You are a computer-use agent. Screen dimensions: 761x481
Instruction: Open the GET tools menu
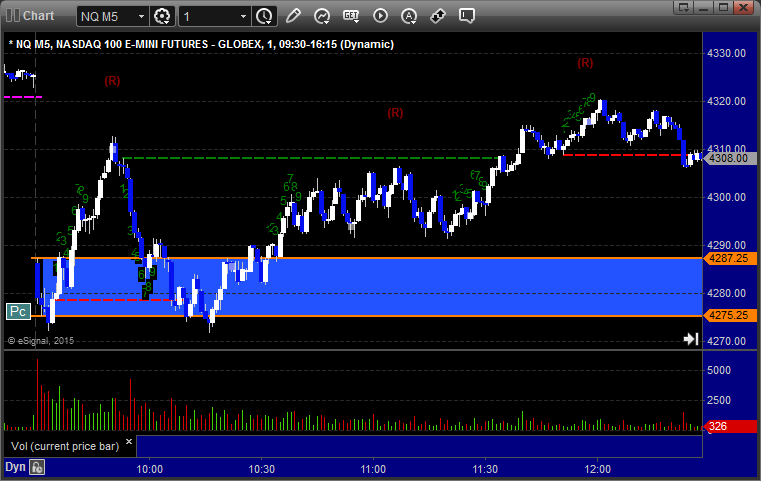click(351, 16)
